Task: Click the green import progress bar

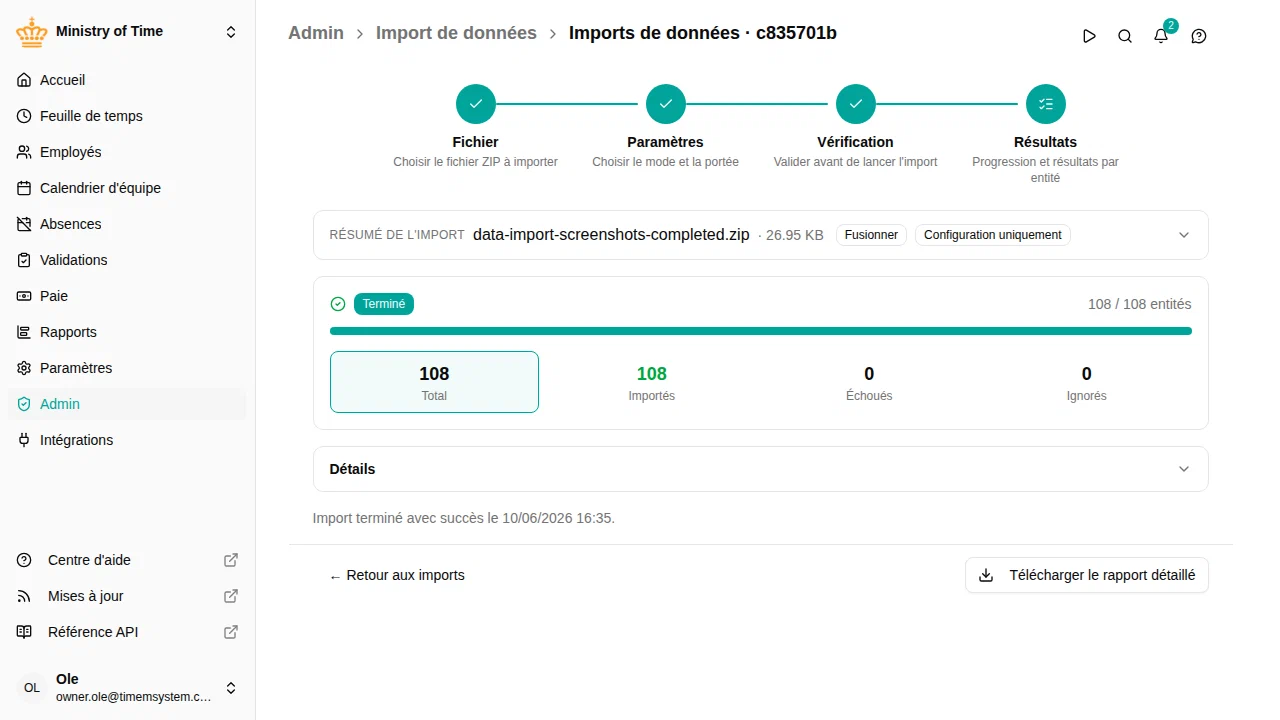Action: tap(761, 331)
